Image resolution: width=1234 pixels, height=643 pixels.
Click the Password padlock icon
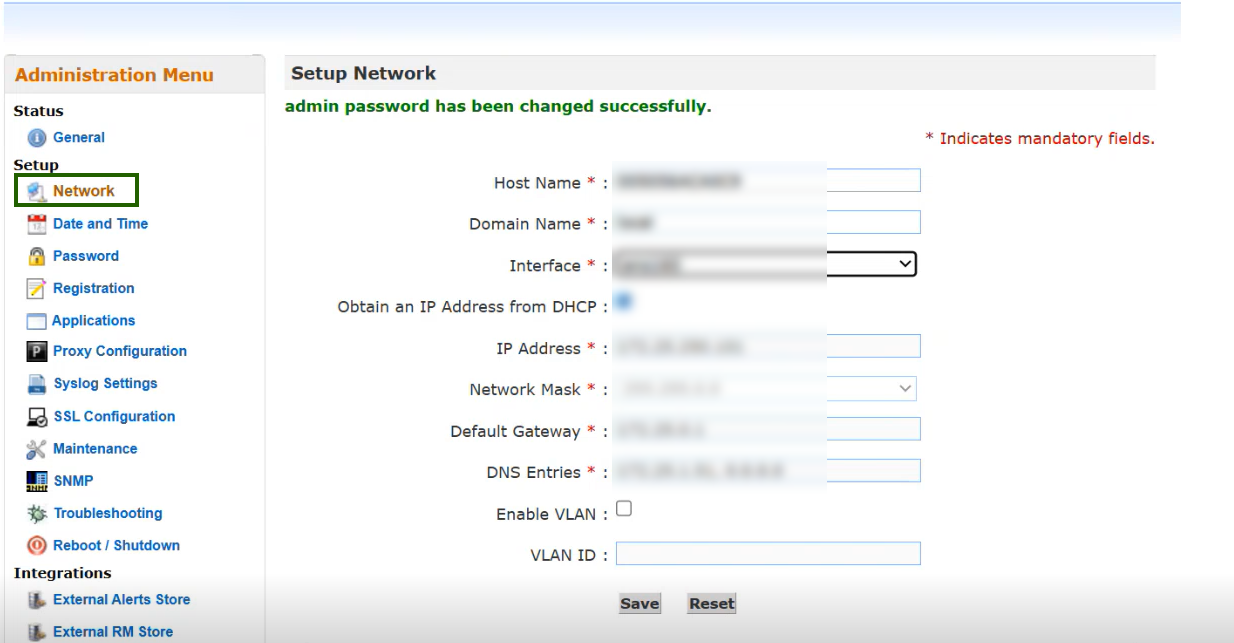(37, 256)
